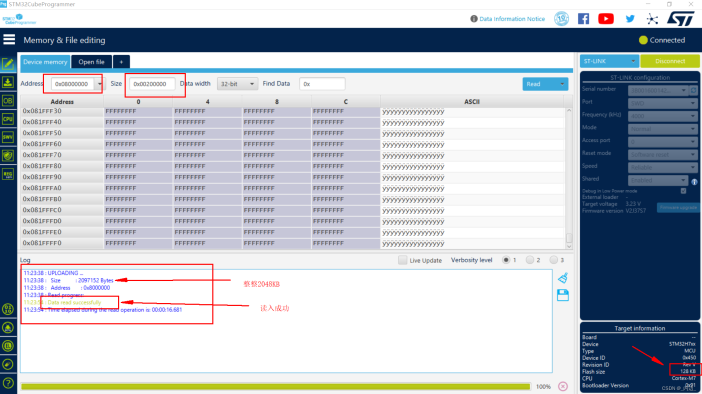The image size is (702, 394).
Task: Select verbosity level 3 radio button
Action: coord(554,260)
